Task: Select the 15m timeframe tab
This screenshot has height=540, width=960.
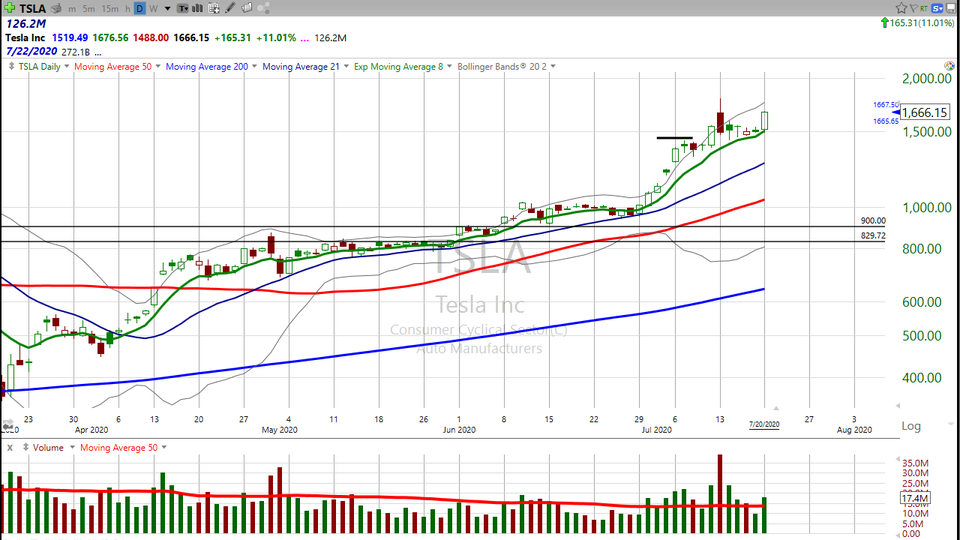Action: [109, 8]
